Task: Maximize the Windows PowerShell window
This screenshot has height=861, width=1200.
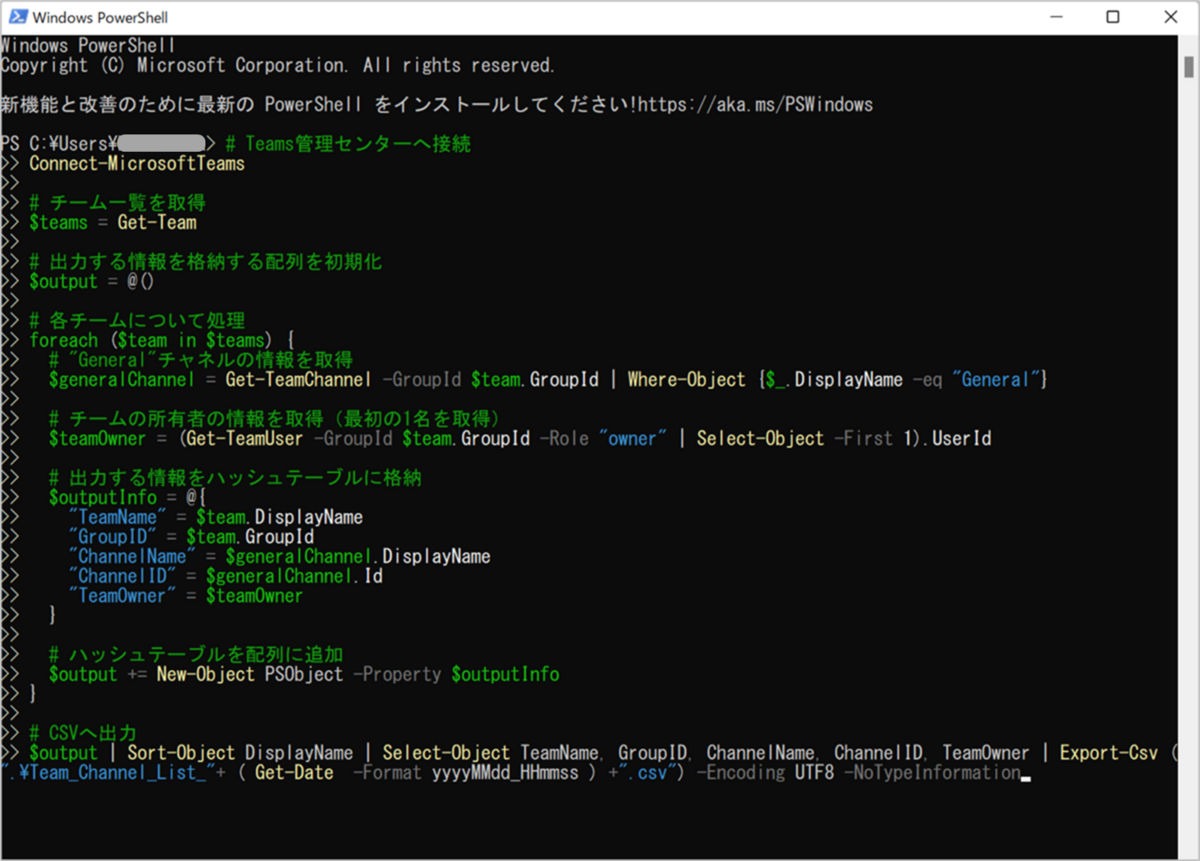Action: point(1113,17)
